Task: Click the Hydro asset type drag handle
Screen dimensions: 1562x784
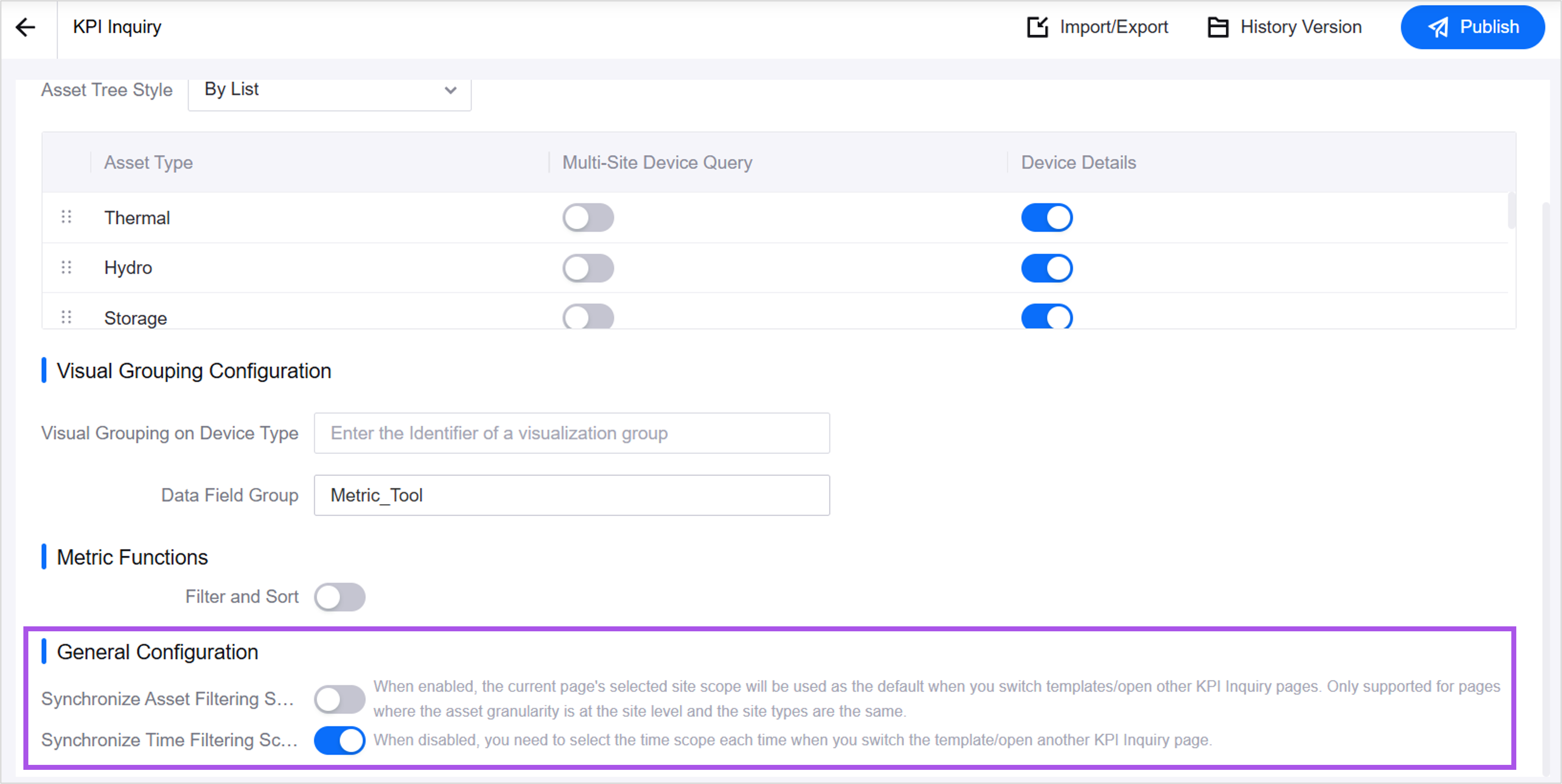Action: tap(67, 268)
